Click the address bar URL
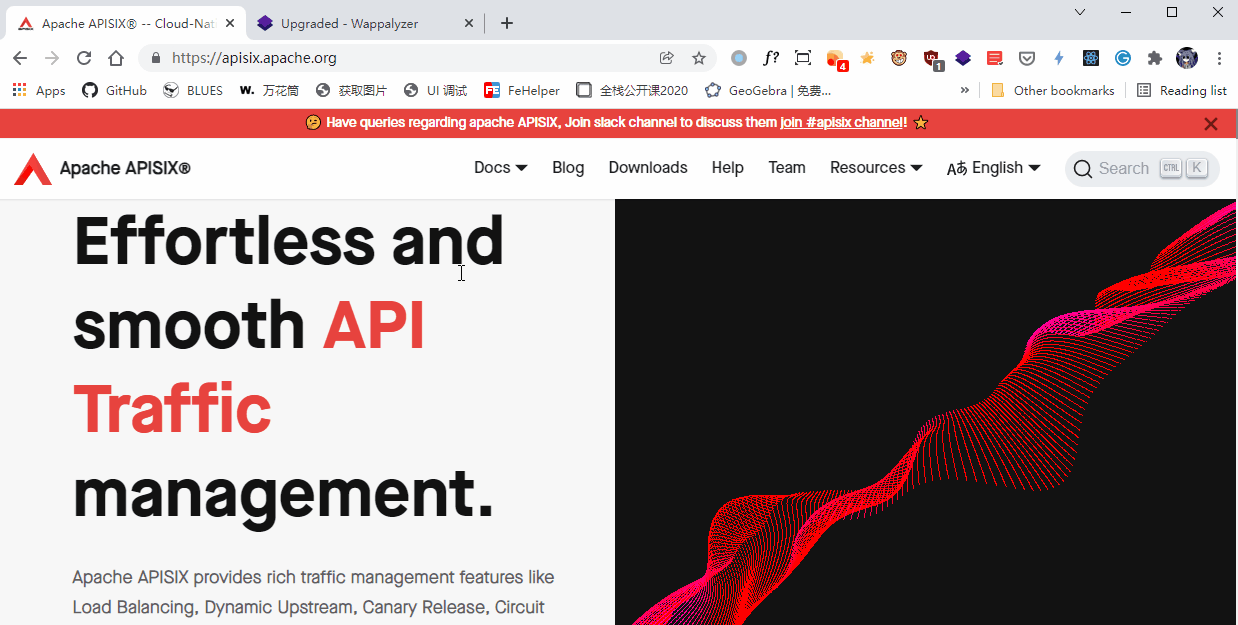This screenshot has width=1238, height=625. tap(250, 58)
